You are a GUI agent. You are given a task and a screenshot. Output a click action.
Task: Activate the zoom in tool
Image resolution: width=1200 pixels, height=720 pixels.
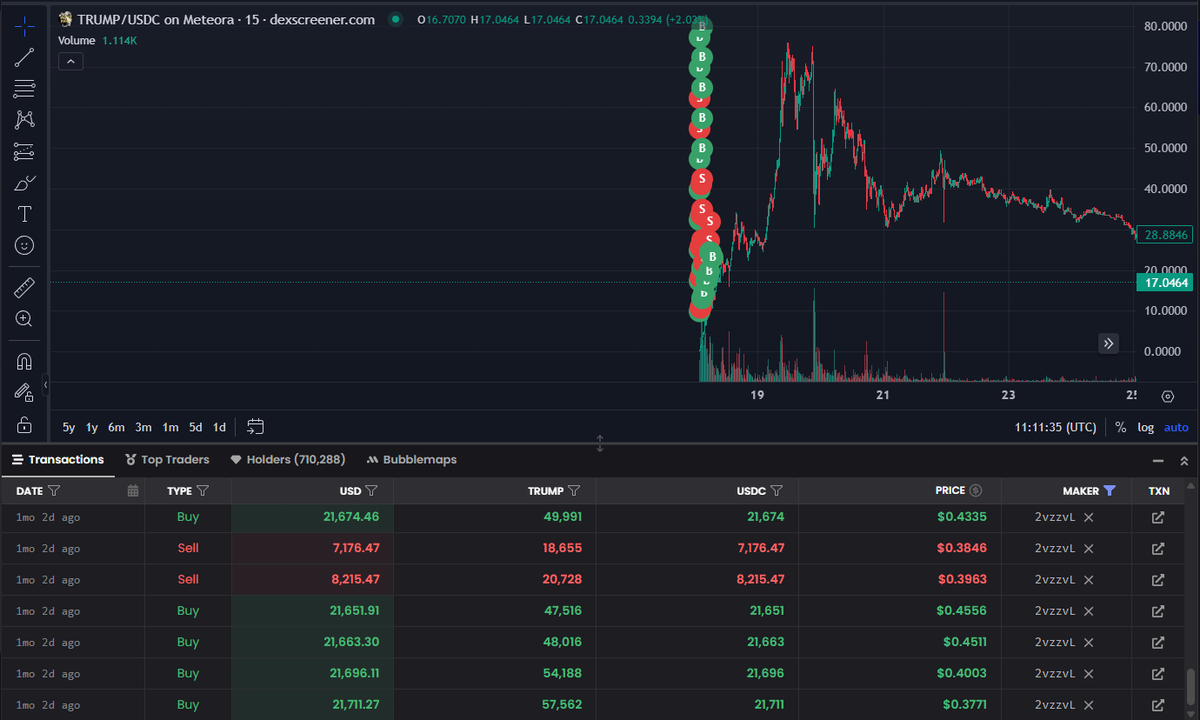pos(24,319)
